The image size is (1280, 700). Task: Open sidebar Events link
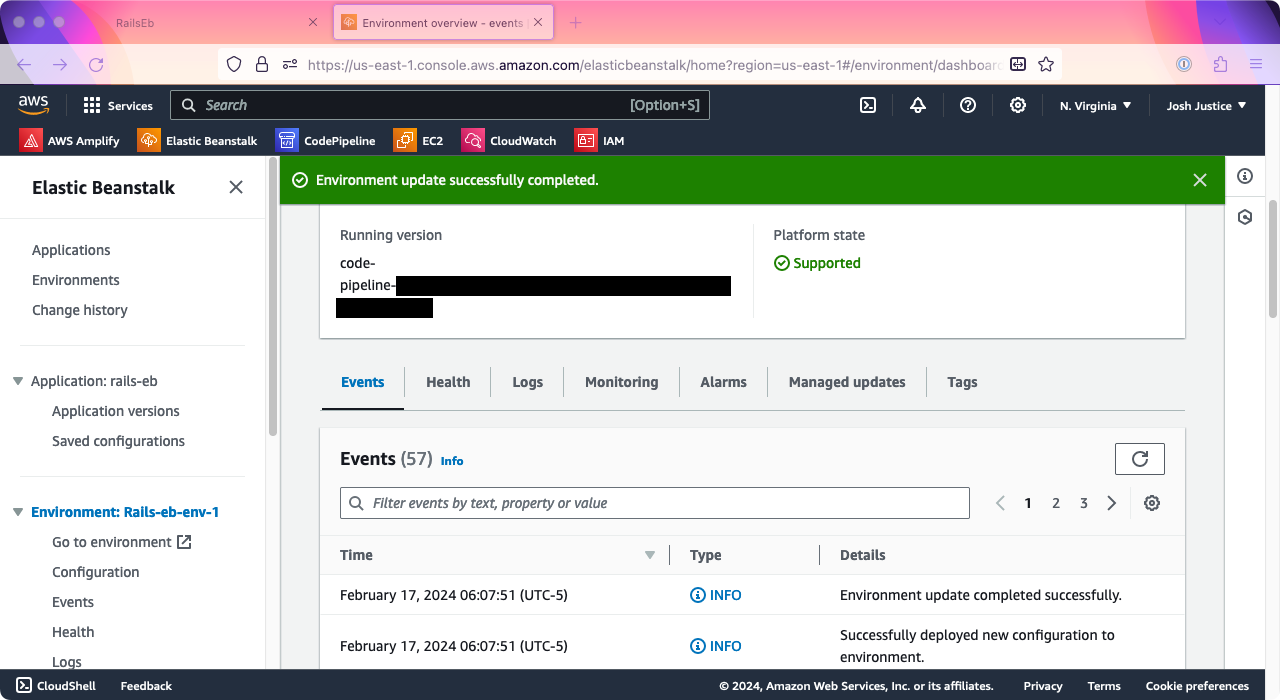pos(73,602)
